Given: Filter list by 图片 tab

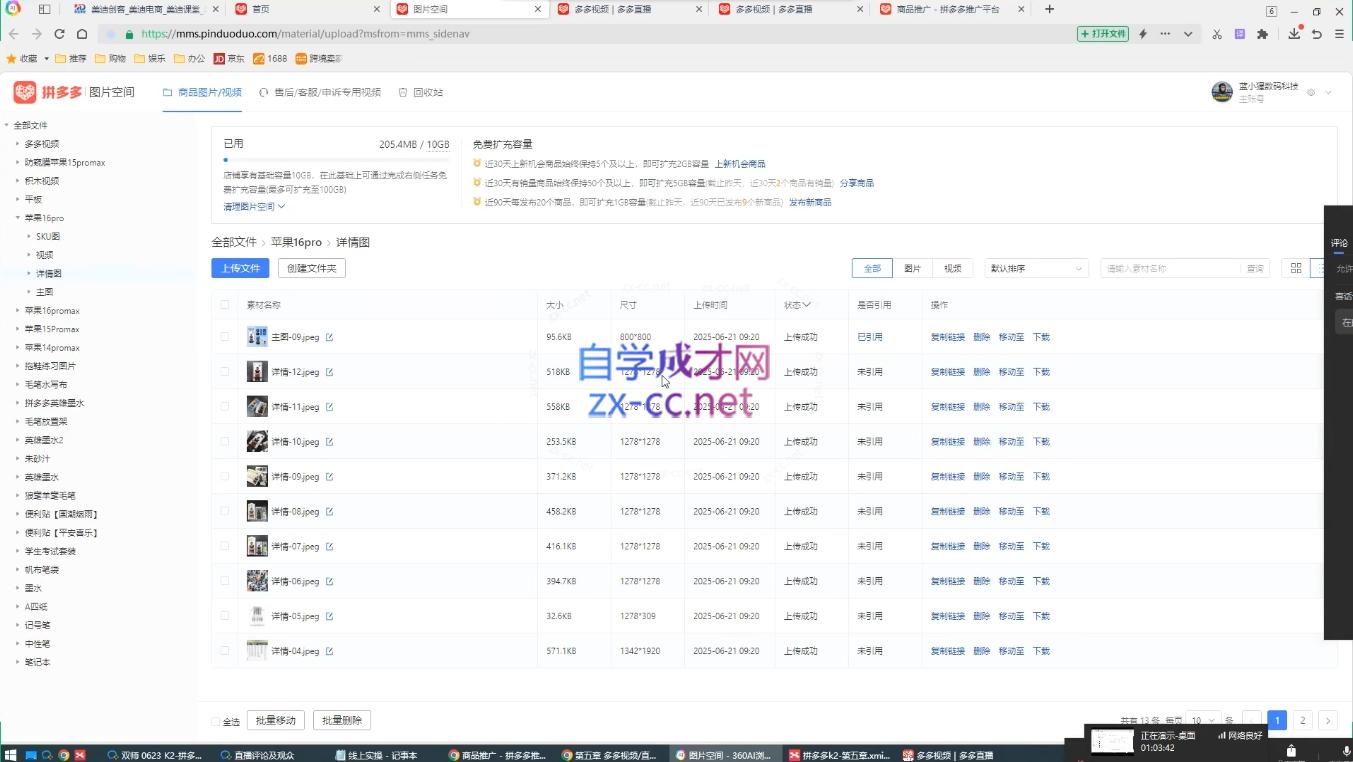Looking at the screenshot, I should tap(912, 268).
